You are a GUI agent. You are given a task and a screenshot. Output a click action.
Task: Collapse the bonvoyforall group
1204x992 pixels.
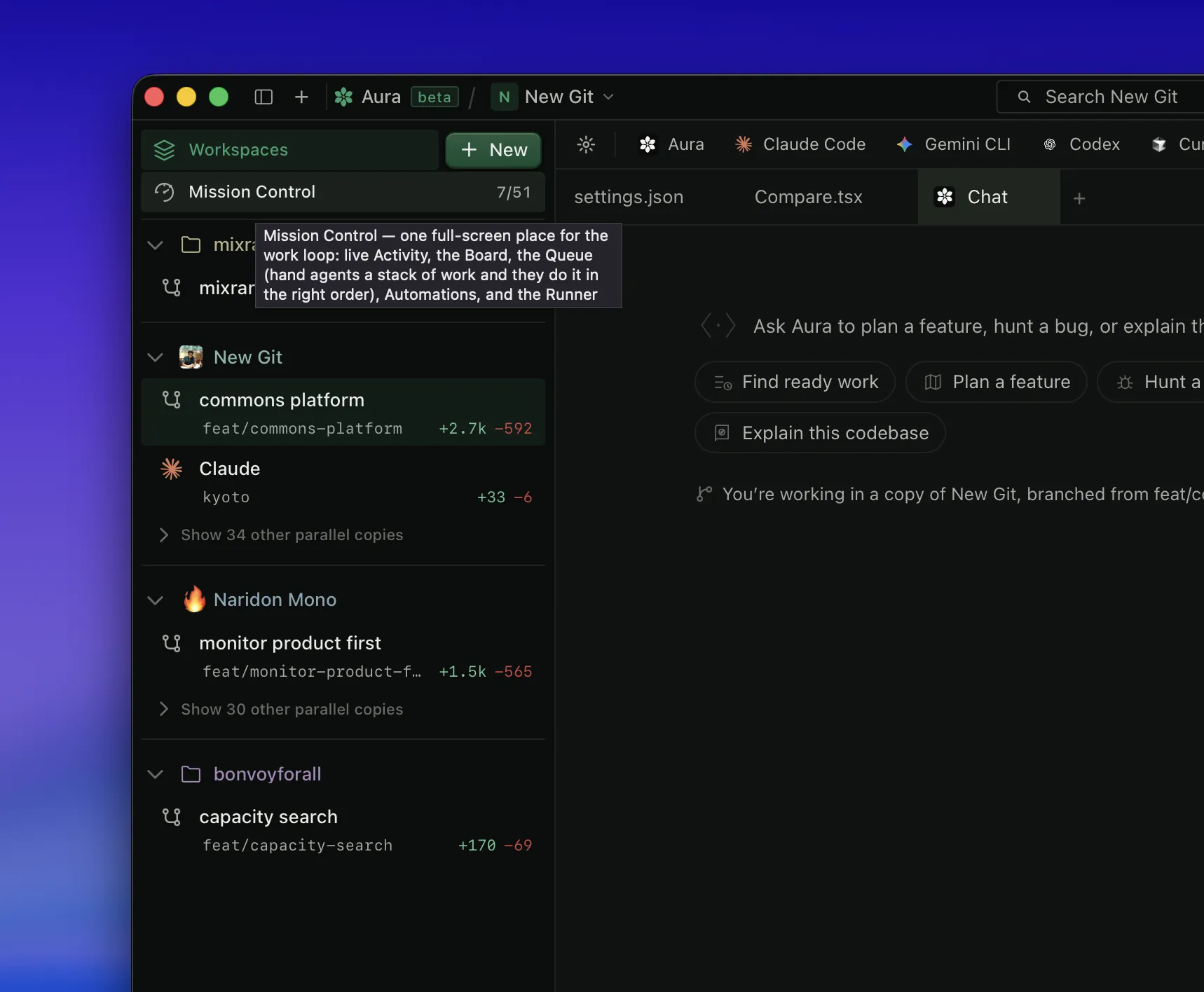coord(156,774)
